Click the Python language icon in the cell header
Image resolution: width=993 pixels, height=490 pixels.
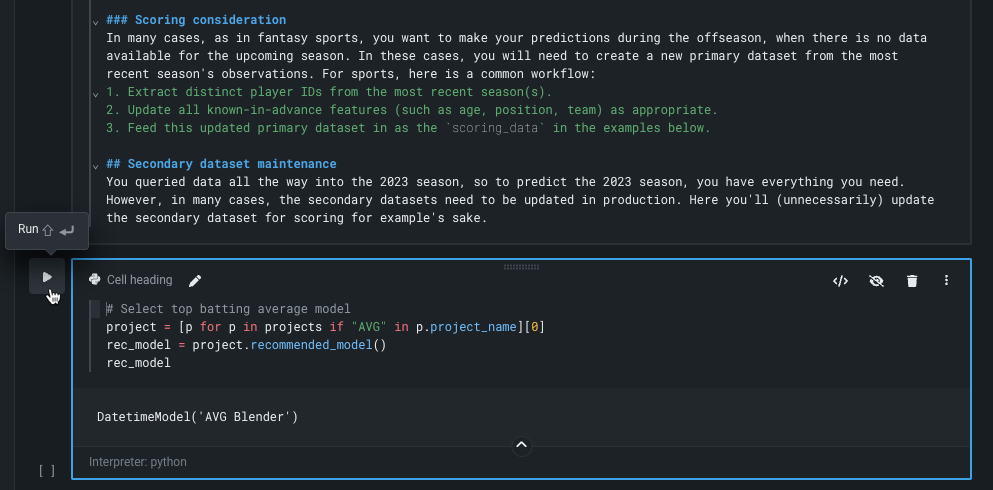point(94,280)
